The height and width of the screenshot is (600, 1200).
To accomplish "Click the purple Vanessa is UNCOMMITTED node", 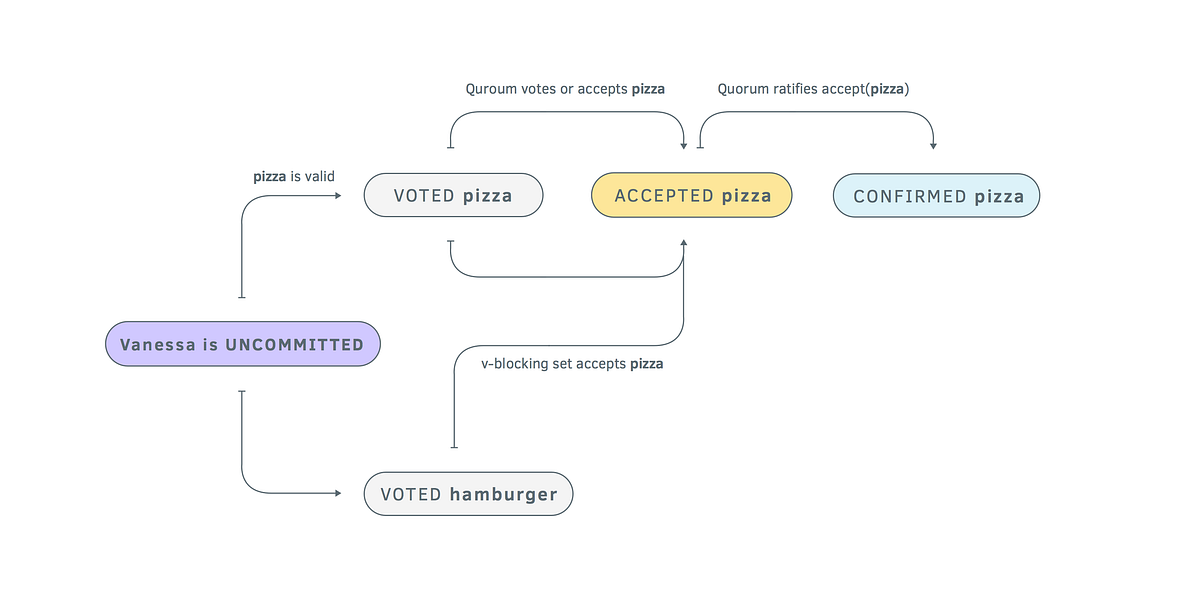I will (243, 344).
